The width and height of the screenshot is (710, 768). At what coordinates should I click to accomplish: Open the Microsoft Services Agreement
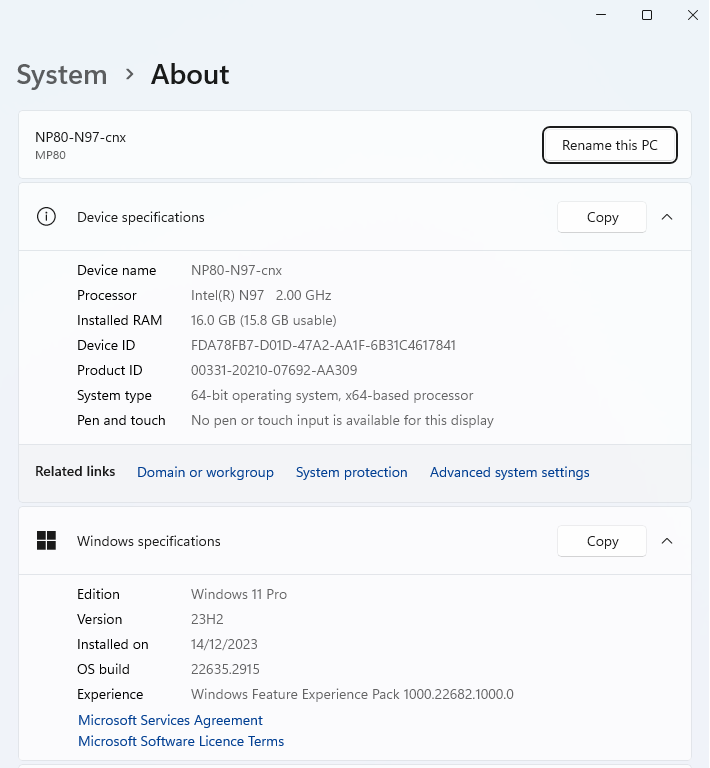[170, 720]
